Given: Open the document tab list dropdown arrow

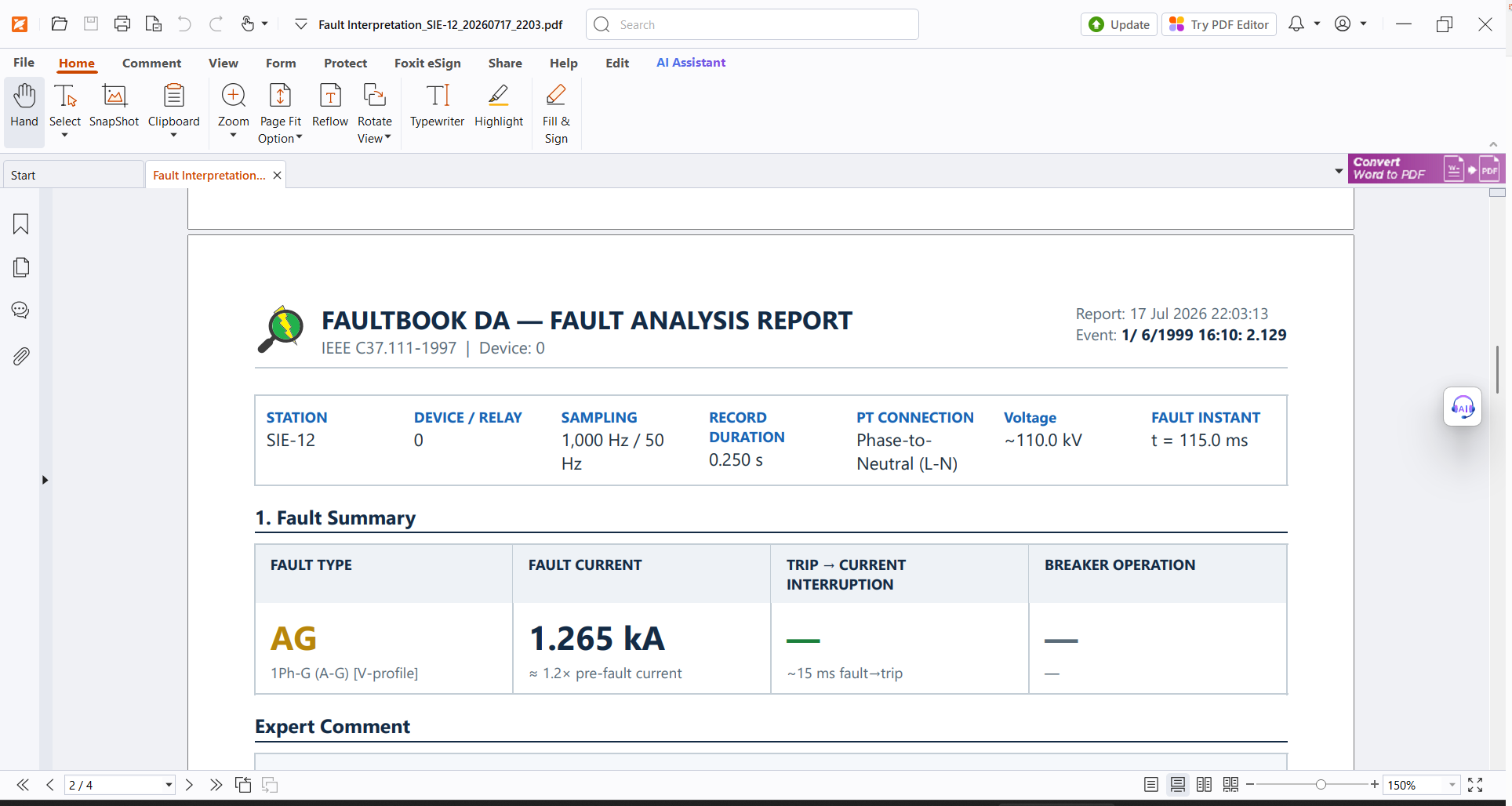Looking at the screenshot, I should coord(1339,171).
